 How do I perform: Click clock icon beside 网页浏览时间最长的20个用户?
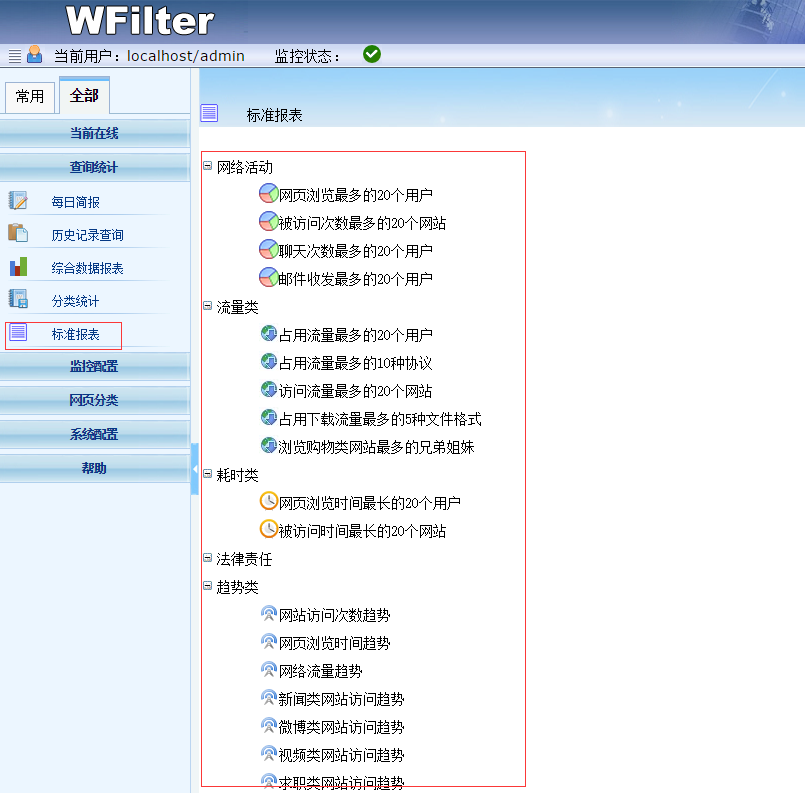[268, 502]
